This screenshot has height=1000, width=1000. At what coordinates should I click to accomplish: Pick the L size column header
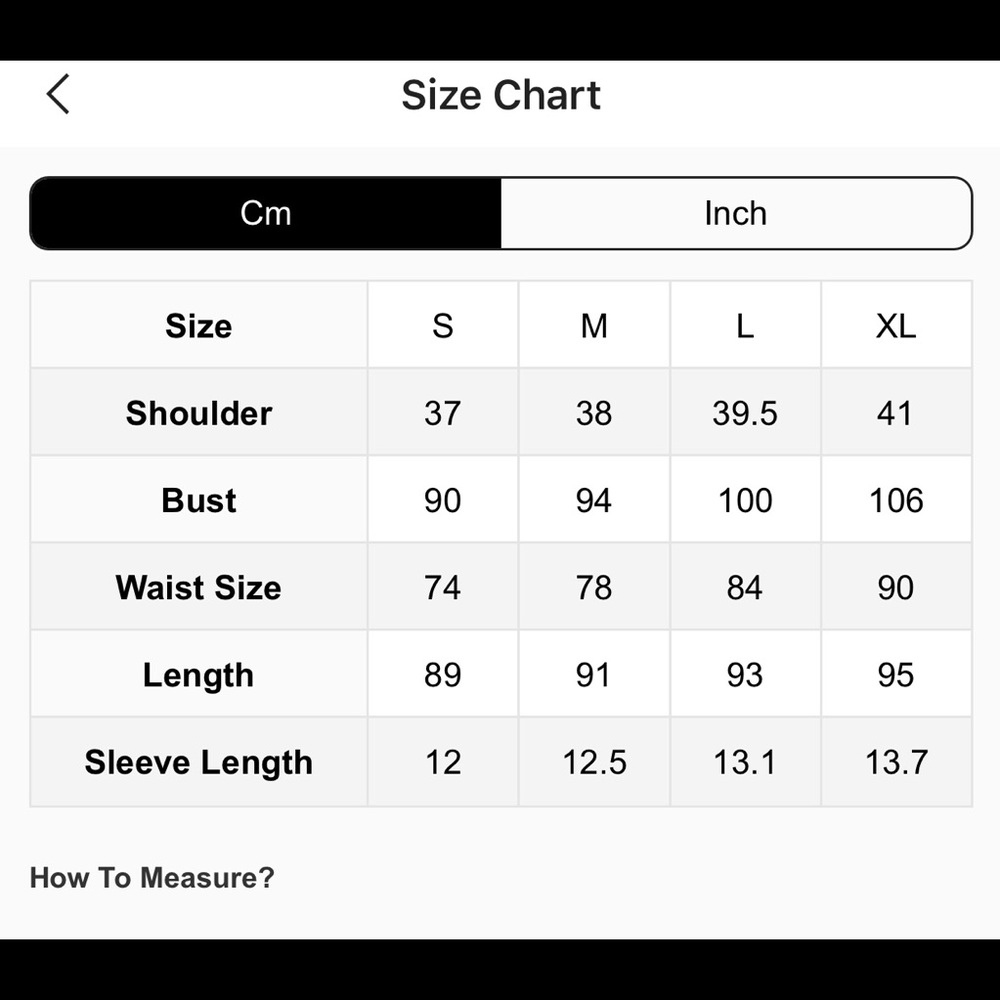point(745,326)
